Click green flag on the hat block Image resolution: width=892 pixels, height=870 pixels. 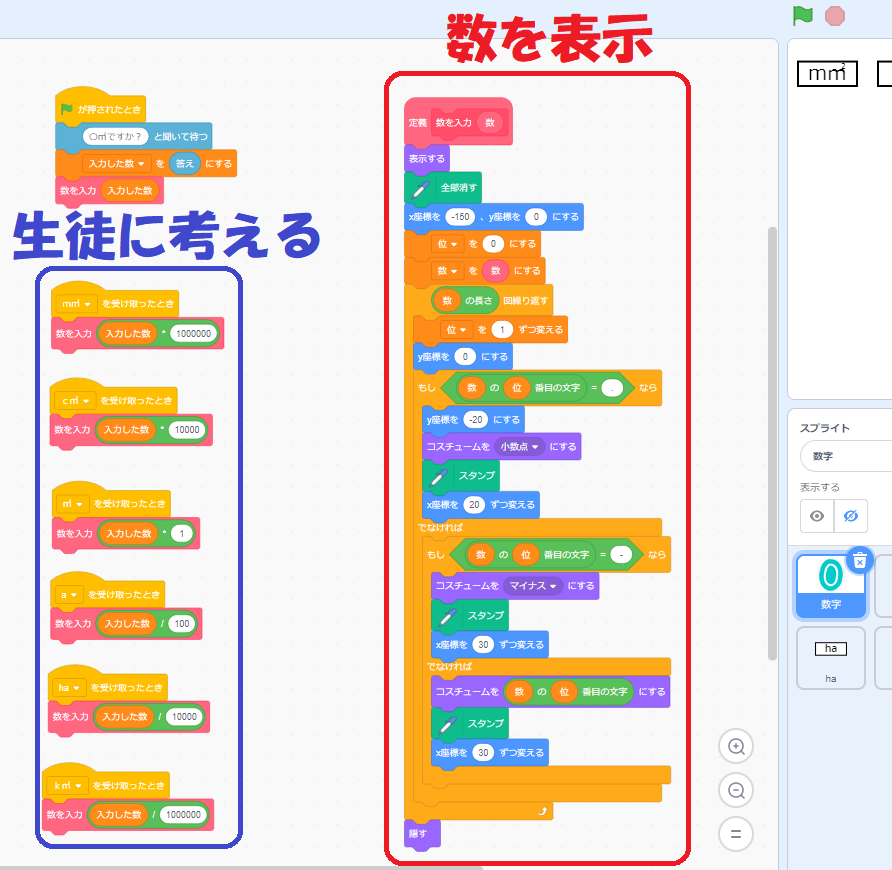point(67,108)
